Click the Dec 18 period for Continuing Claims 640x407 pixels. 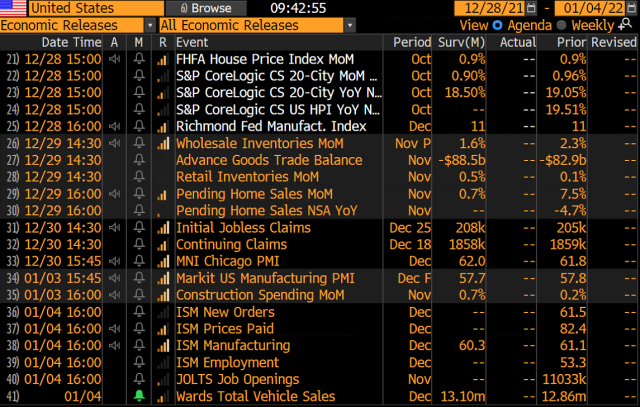410,245
